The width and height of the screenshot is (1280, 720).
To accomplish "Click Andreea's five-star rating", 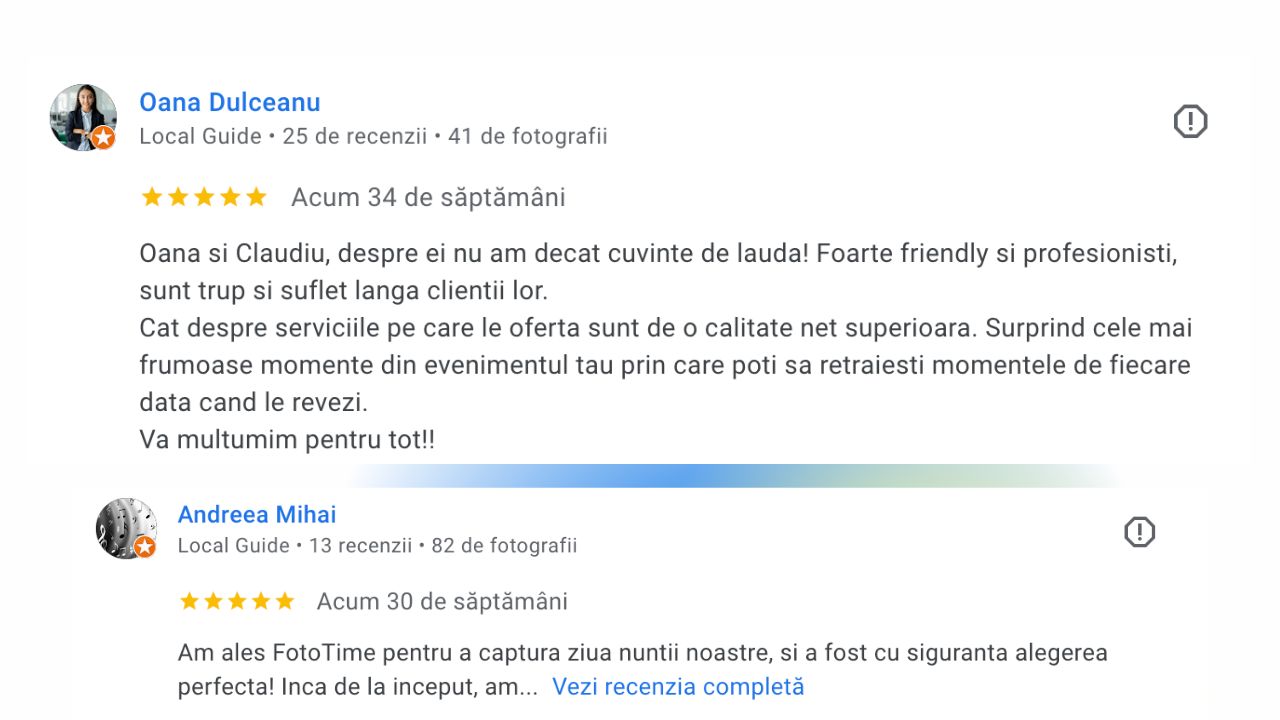I will pyautogui.click(x=237, y=601).
